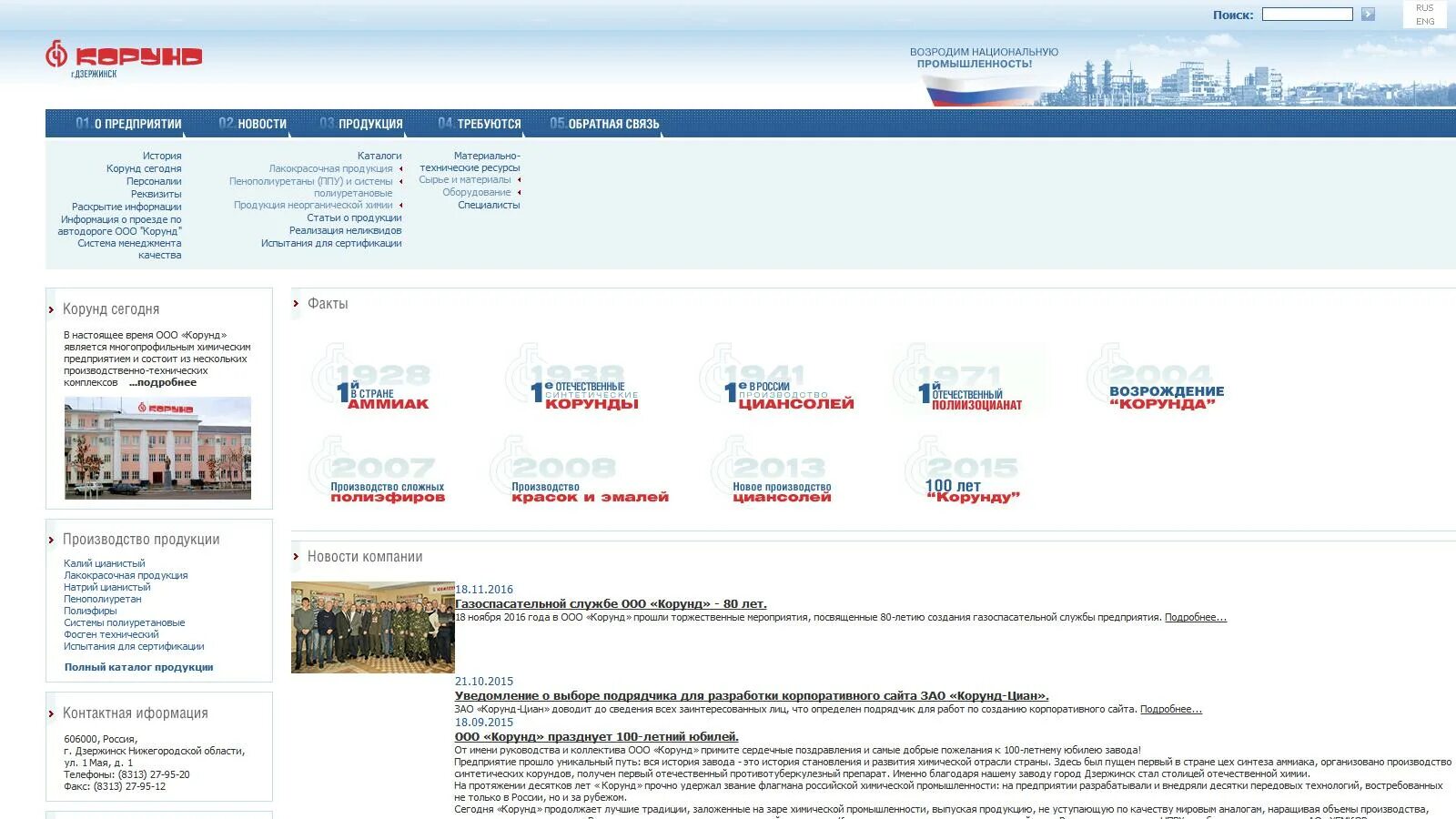Click the Корунд logo in the header

pyautogui.click(x=124, y=58)
